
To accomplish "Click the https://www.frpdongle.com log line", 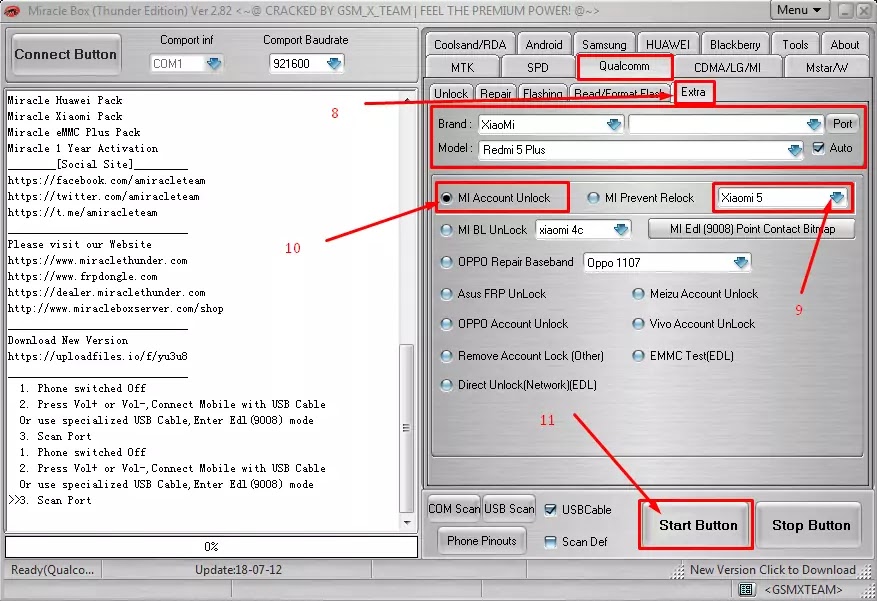I will [x=82, y=277].
